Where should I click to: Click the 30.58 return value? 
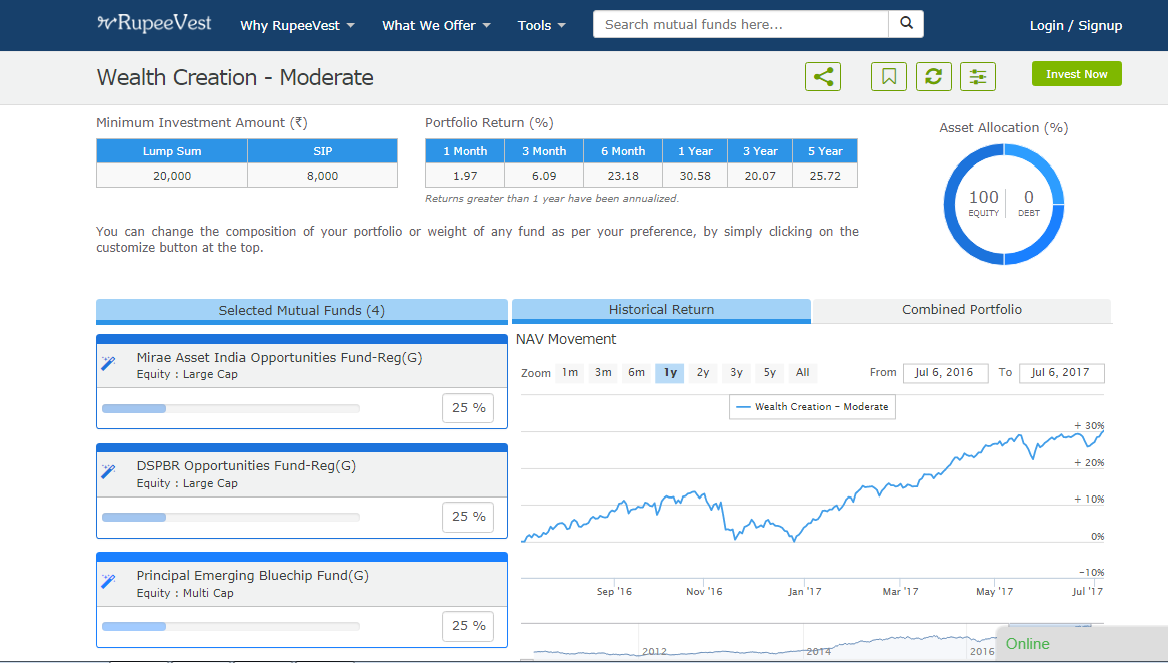click(695, 176)
